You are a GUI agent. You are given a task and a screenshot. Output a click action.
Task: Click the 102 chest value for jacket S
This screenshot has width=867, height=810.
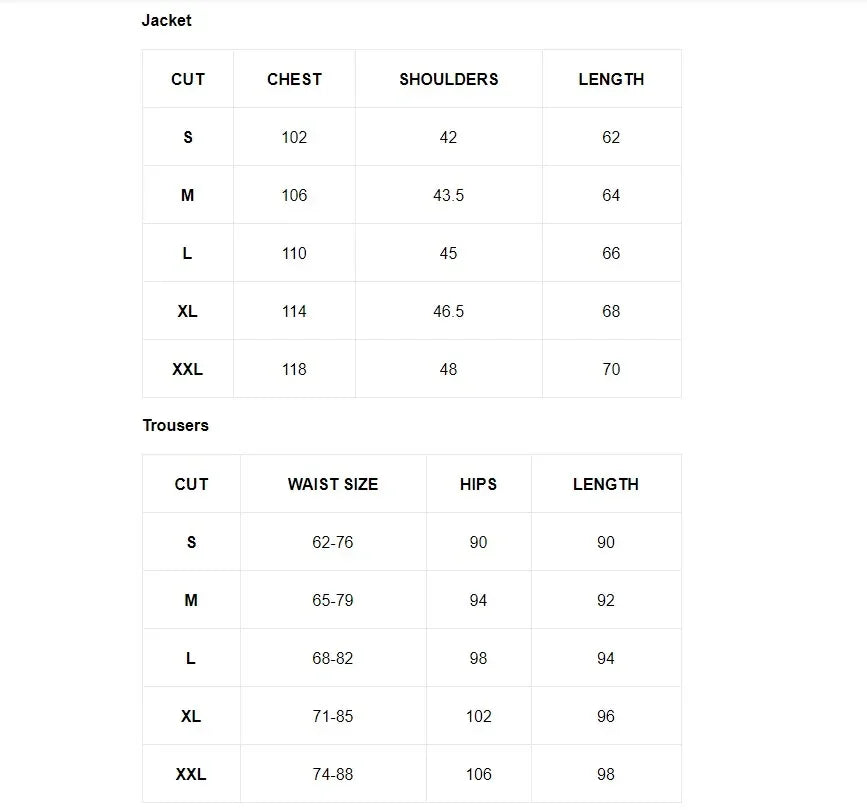pyautogui.click(x=294, y=137)
